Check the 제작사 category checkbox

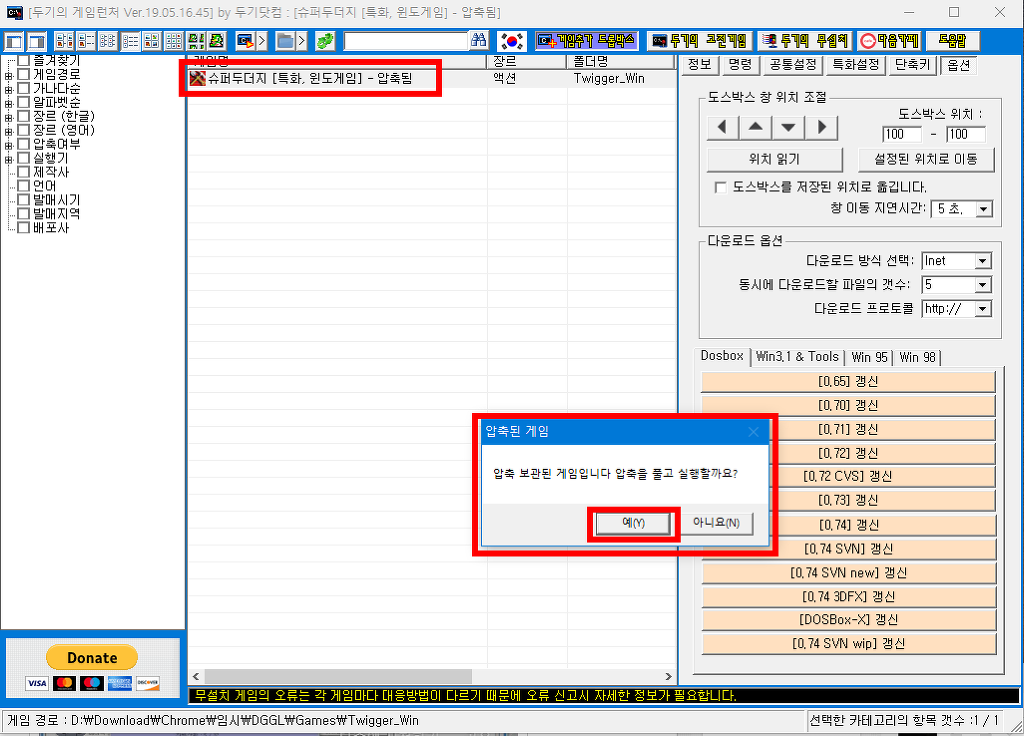[x=24, y=172]
